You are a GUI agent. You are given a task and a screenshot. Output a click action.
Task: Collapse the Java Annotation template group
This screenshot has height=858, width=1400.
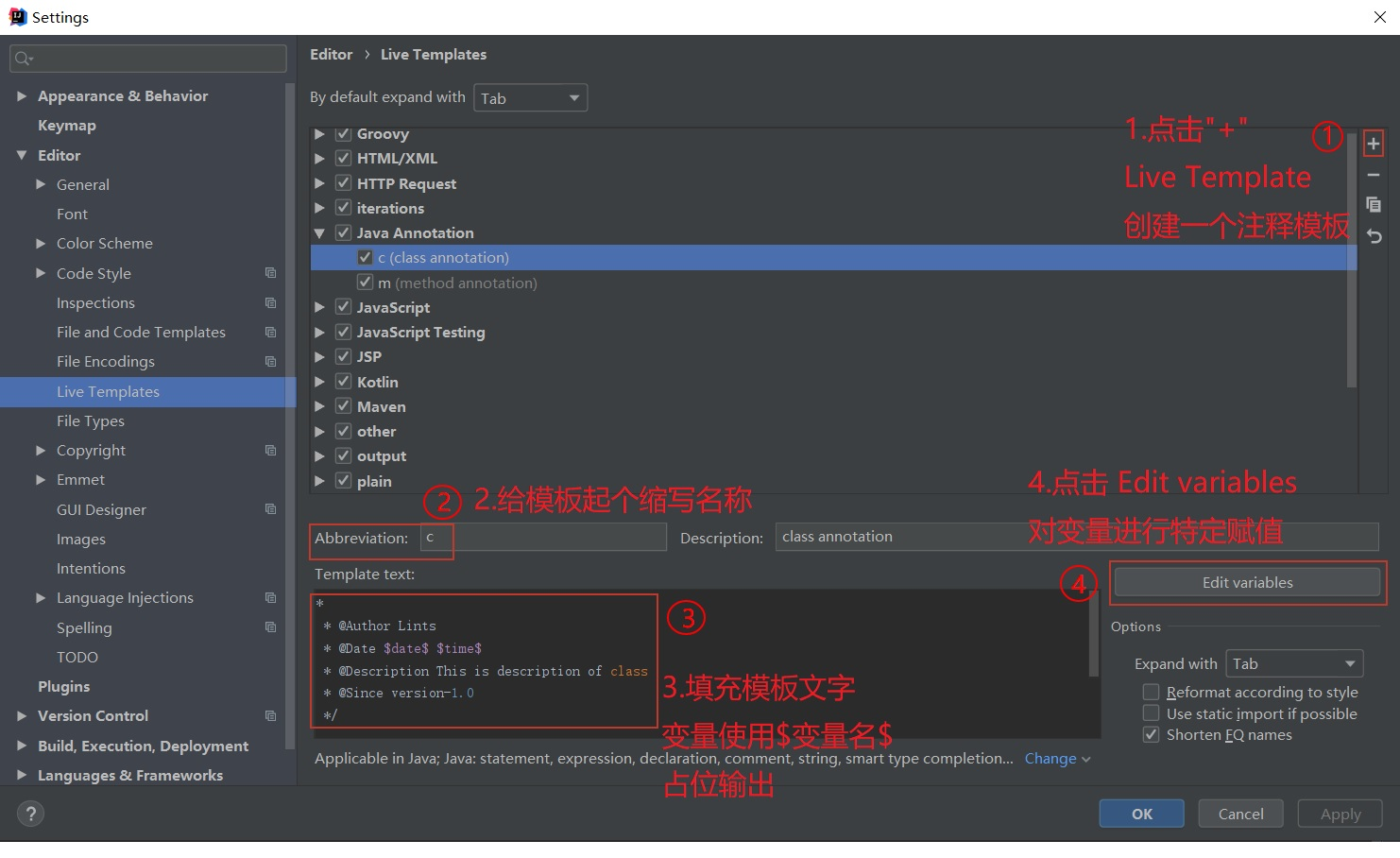click(x=319, y=232)
